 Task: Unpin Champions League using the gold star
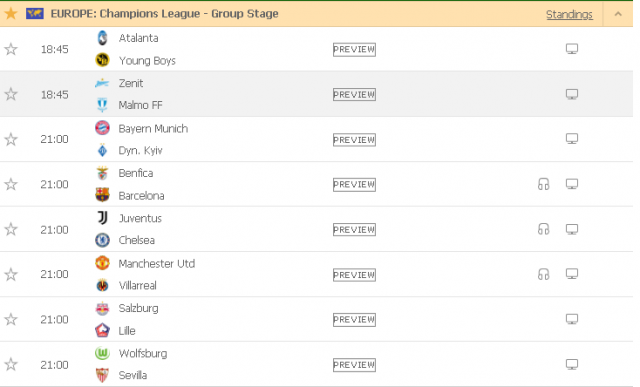tap(11, 13)
